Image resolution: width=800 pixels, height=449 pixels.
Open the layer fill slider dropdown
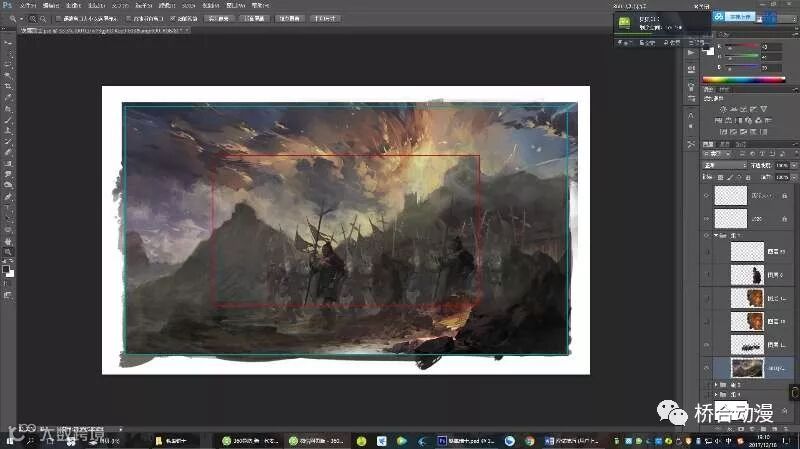[x=794, y=177]
